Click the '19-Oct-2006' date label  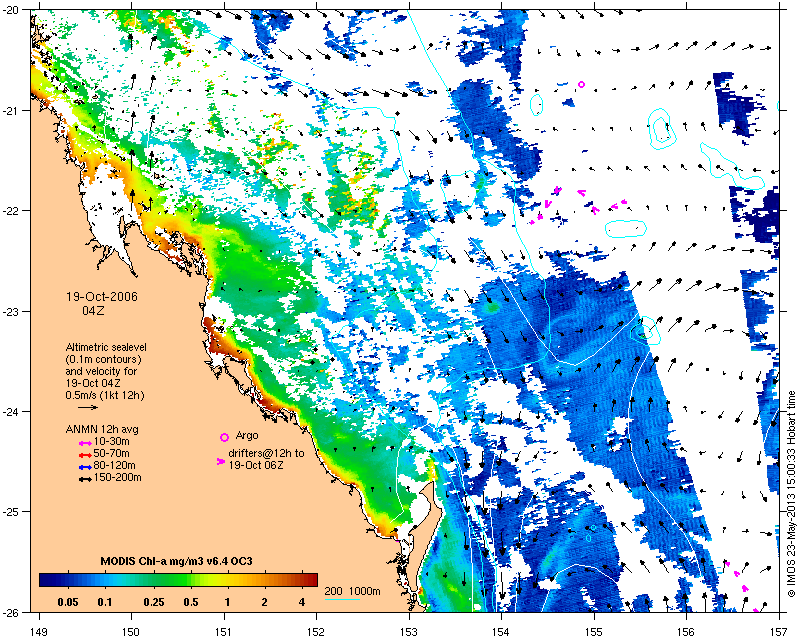click(102, 297)
